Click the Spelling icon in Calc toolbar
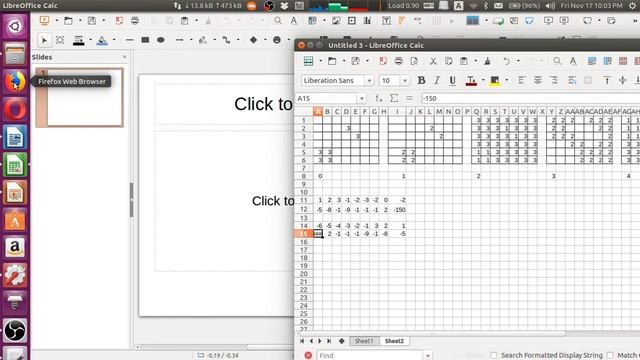 [573, 61]
